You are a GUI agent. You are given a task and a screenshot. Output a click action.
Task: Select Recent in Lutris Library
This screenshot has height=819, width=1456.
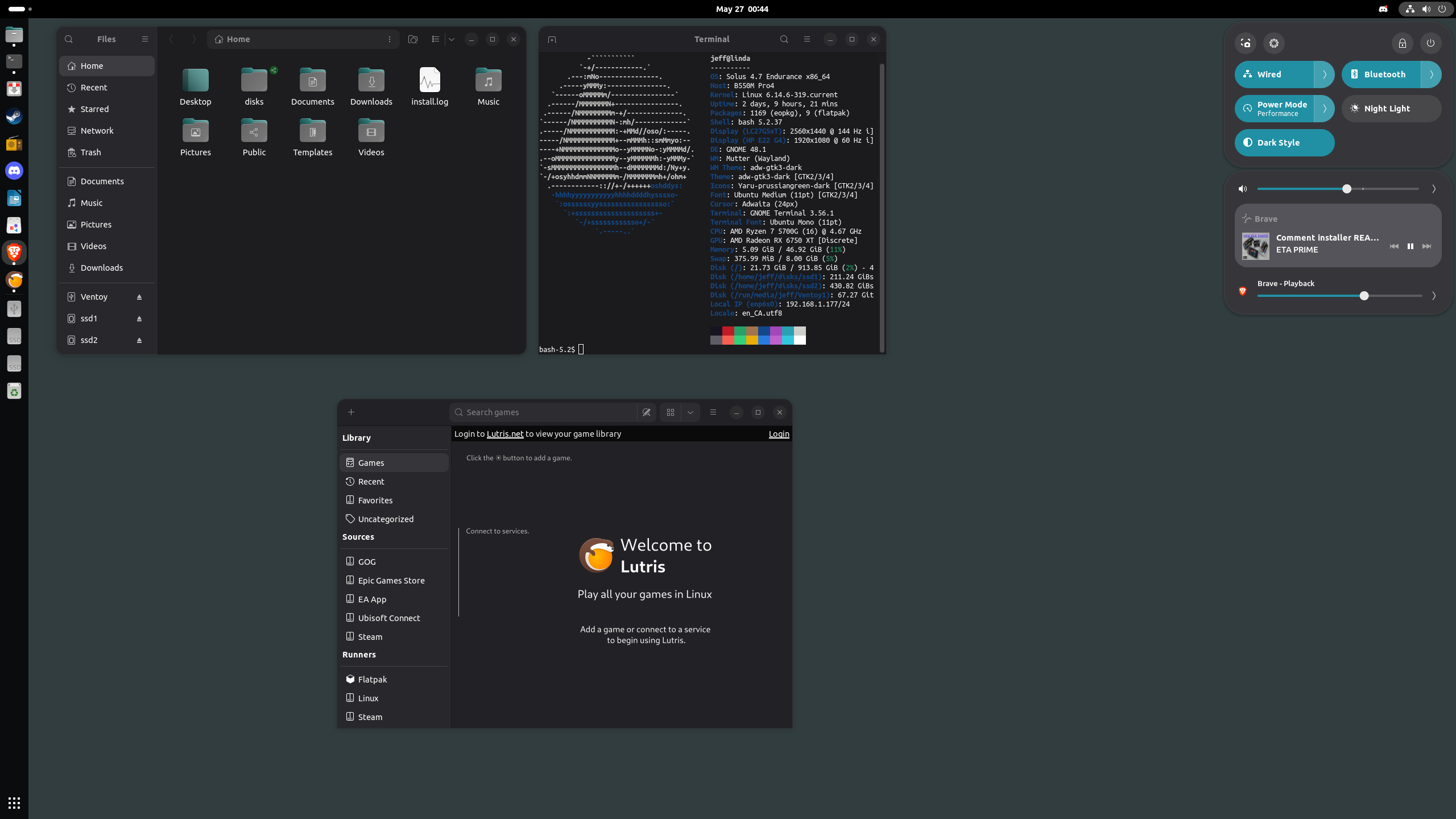tap(394, 482)
